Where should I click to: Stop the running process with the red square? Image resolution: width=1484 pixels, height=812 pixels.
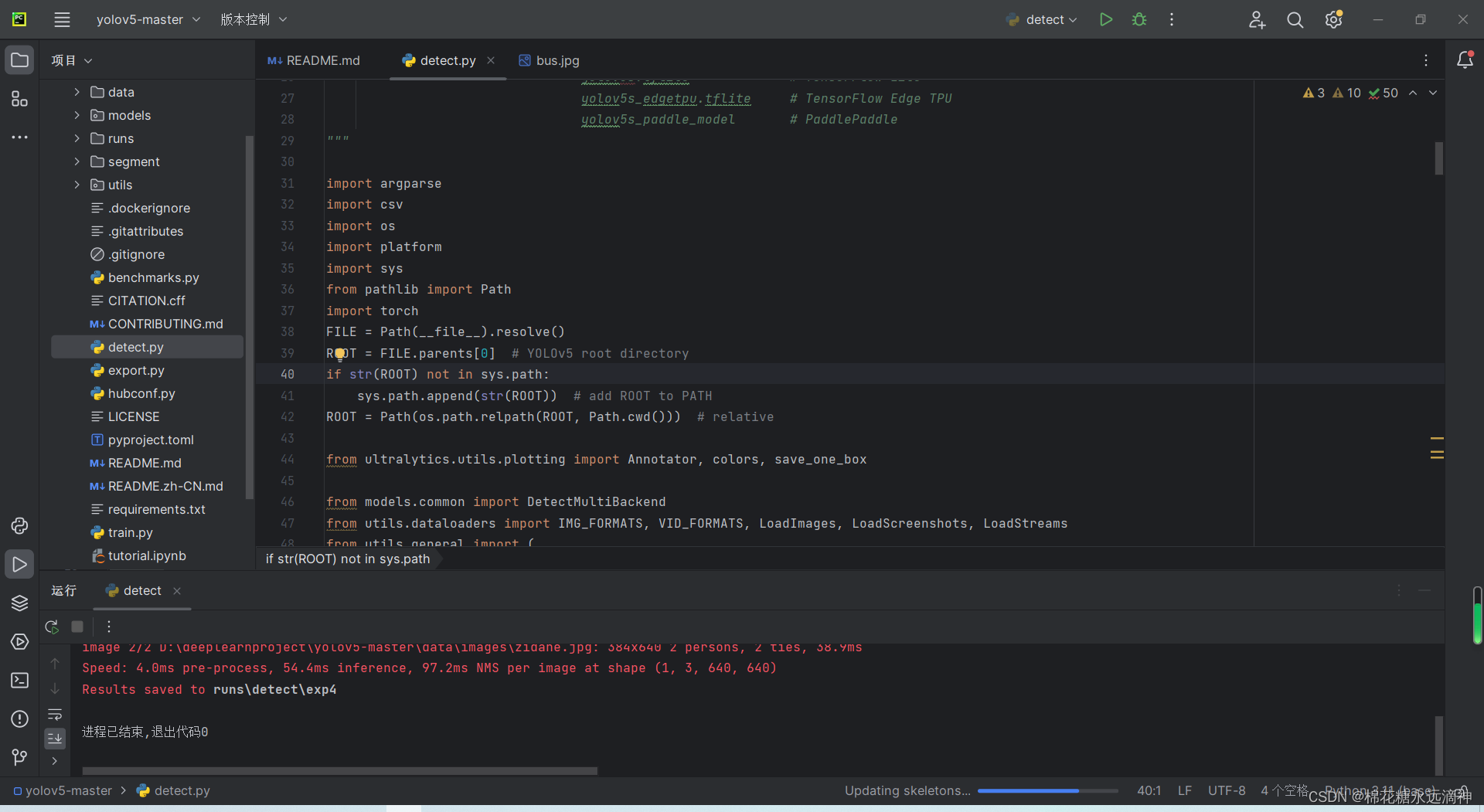click(77, 627)
